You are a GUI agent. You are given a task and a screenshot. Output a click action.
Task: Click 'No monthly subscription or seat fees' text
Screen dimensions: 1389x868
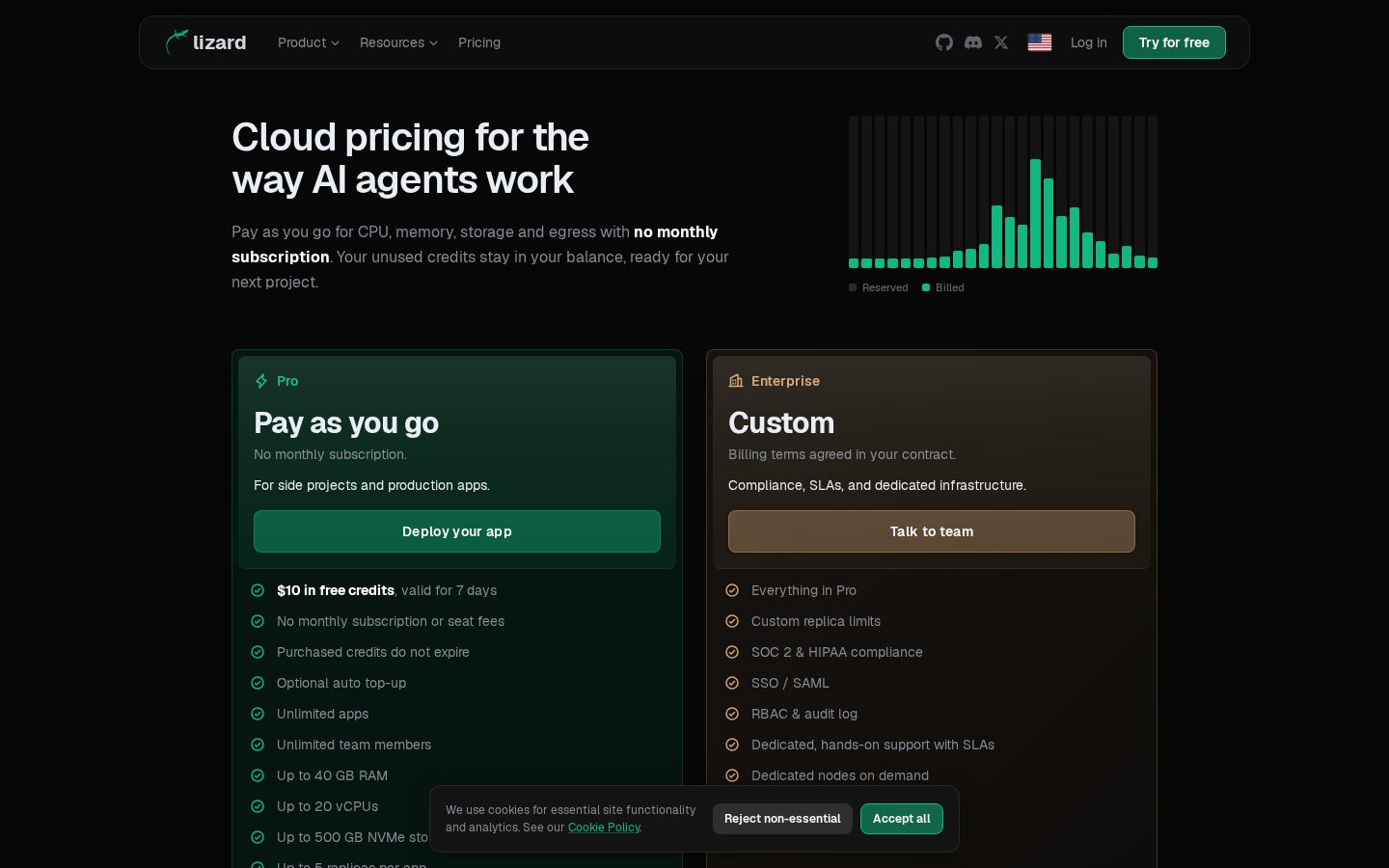391,621
